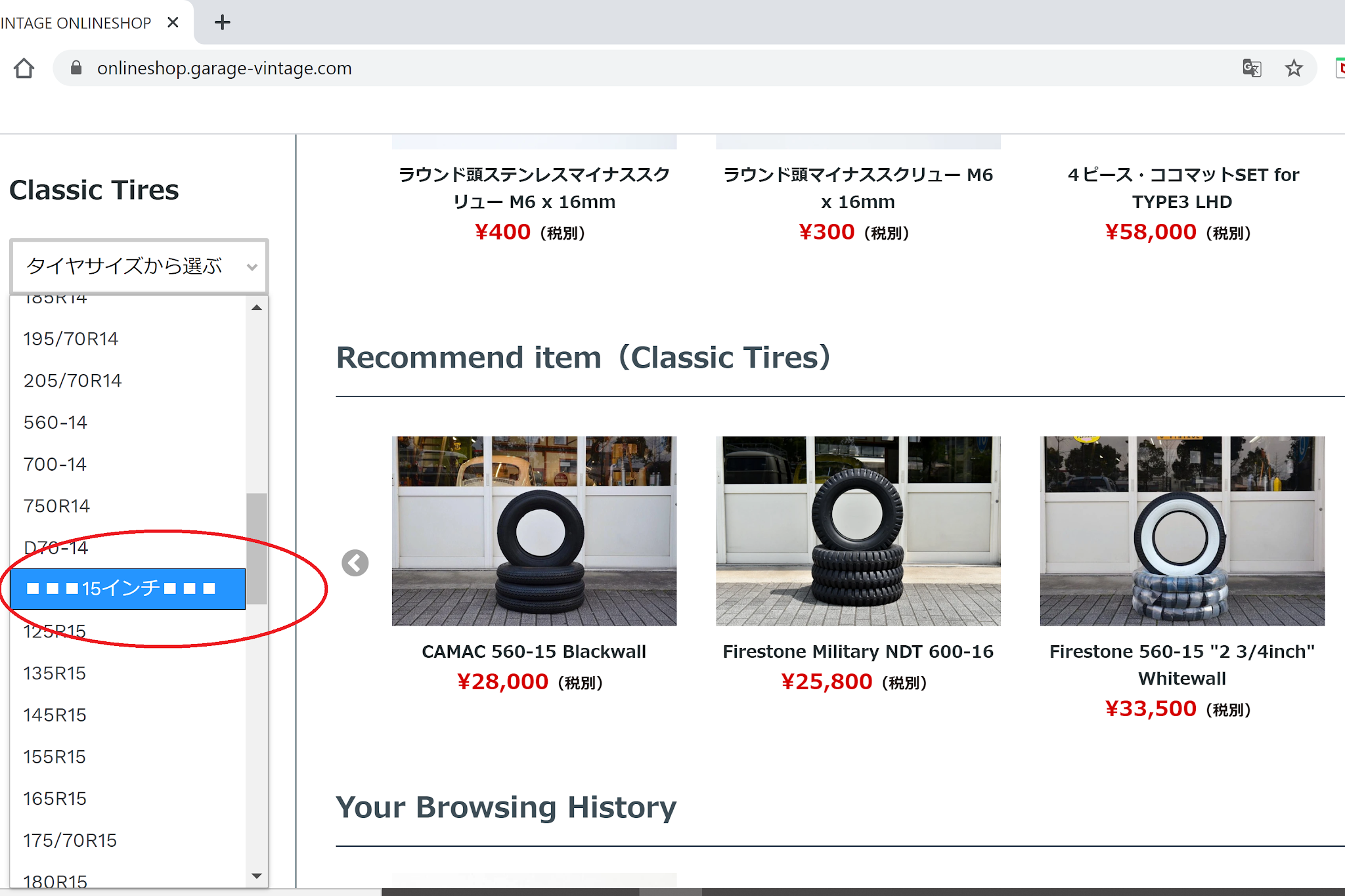Viewport: 1345px width, 896px height.
Task: Open the タイヤサイズから選ぶ dropdown
Action: click(139, 267)
